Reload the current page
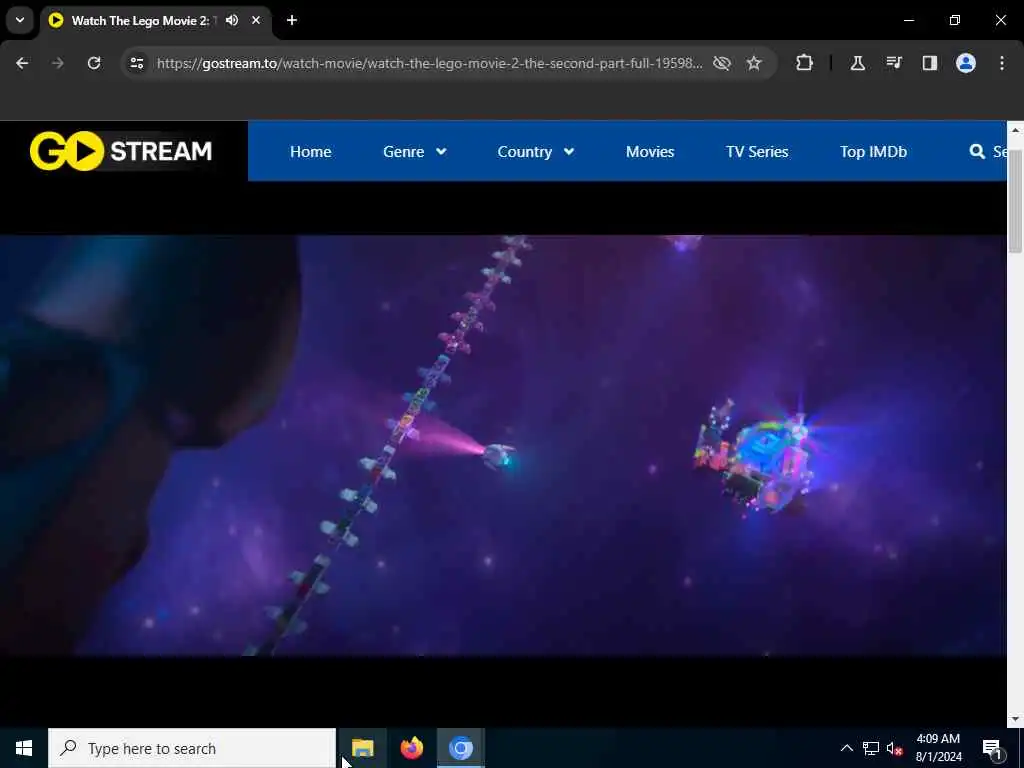Image resolution: width=1024 pixels, height=768 pixels. (94, 63)
